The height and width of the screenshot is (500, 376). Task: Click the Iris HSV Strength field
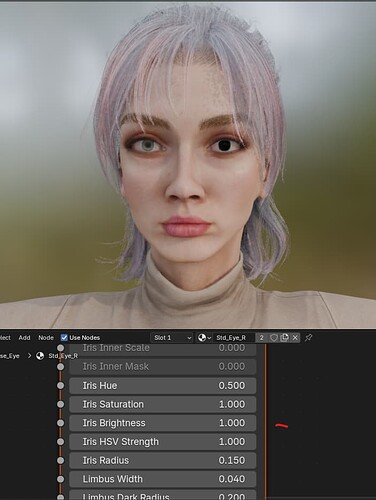pyautogui.click(x=163, y=441)
